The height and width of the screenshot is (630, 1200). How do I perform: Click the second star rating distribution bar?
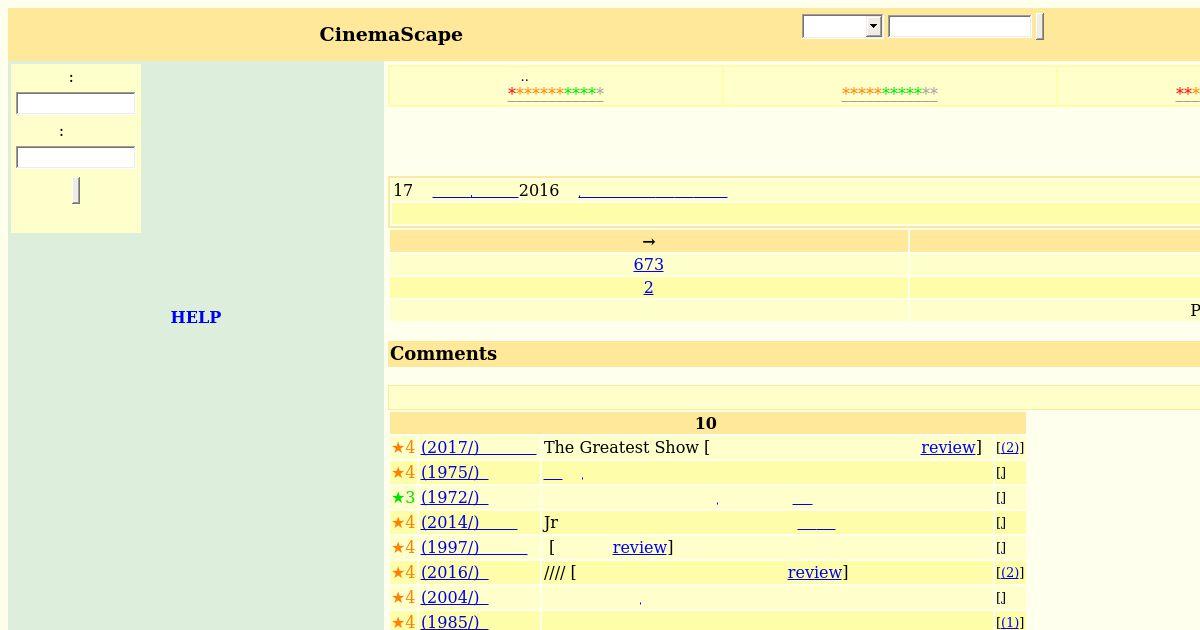tap(889, 92)
